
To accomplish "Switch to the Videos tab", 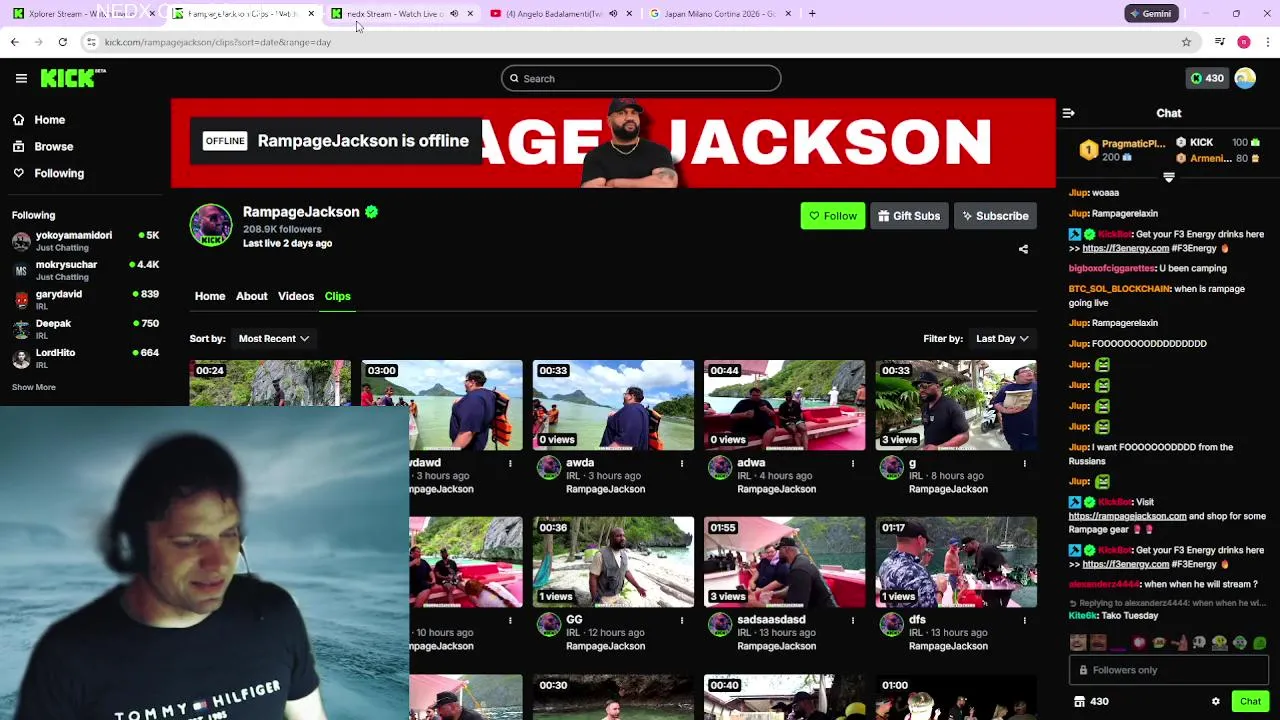I will [295, 296].
